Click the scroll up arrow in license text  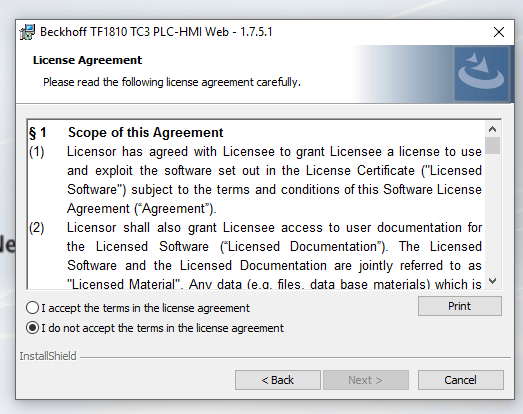(492, 129)
